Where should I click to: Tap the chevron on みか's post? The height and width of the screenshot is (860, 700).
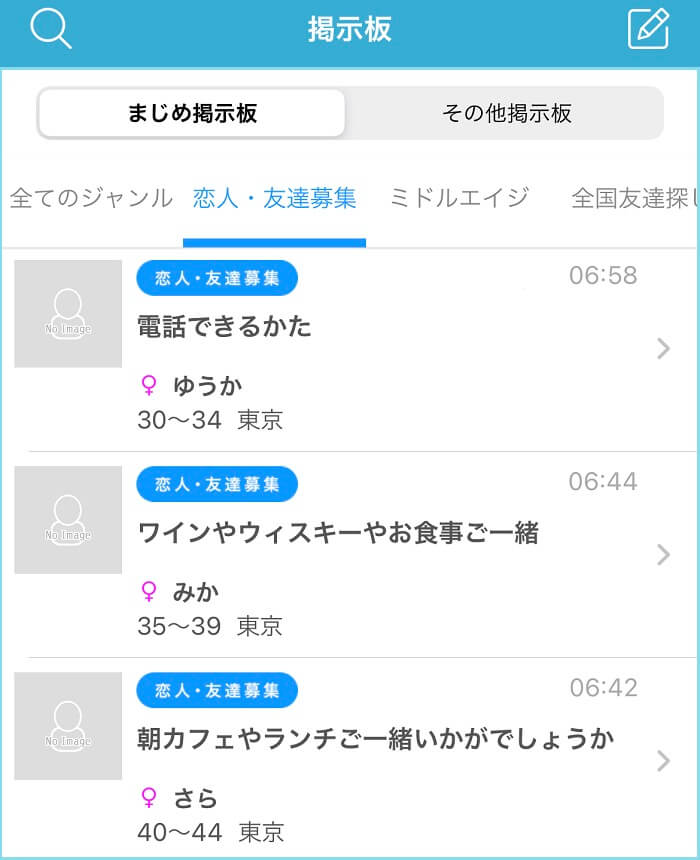(x=663, y=556)
